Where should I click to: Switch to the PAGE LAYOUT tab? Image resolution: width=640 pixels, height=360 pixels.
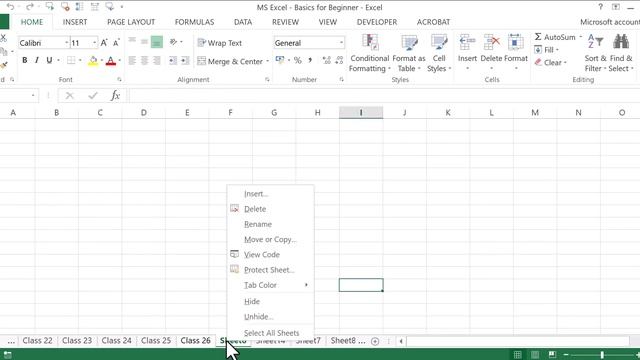click(131, 22)
